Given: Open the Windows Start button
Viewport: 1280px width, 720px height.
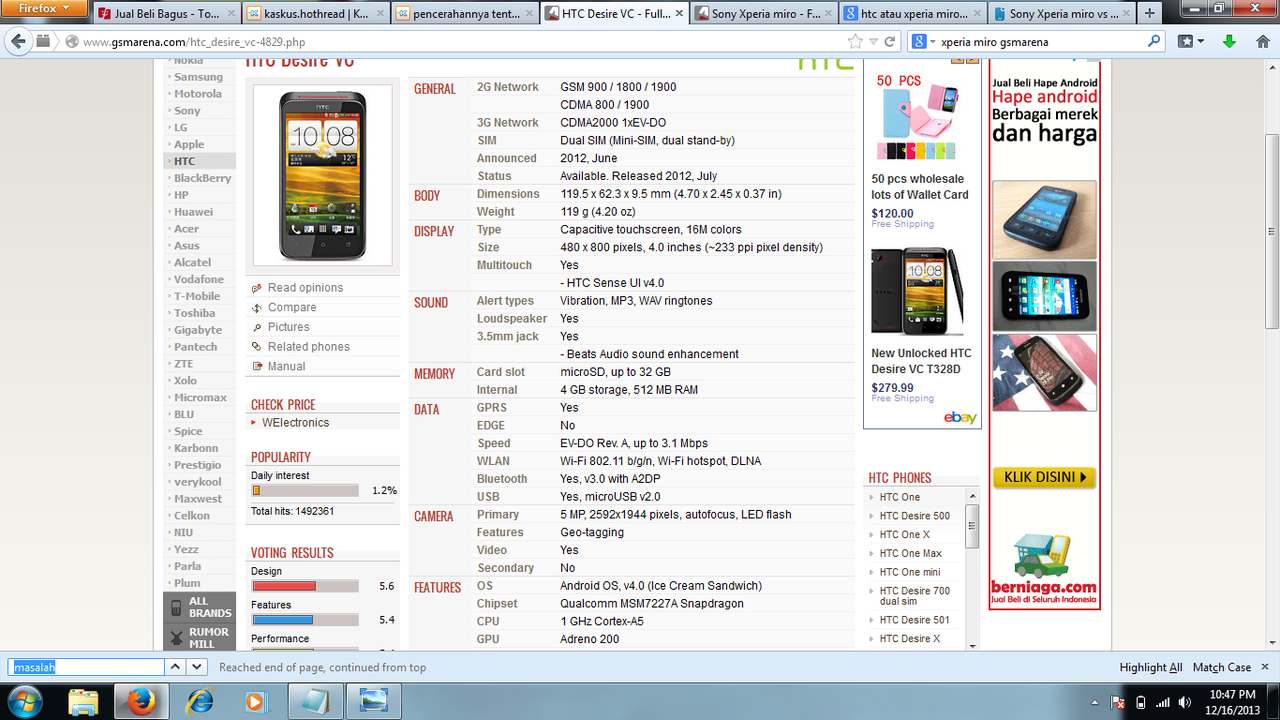Looking at the screenshot, I should click(x=24, y=700).
